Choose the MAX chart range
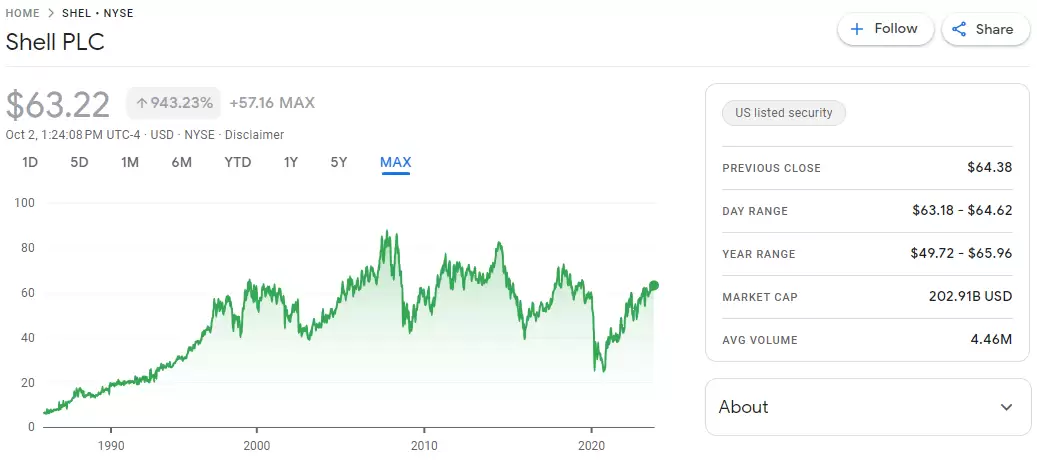The image size is (1037, 470). pyautogui.click(x=395, y=162)
